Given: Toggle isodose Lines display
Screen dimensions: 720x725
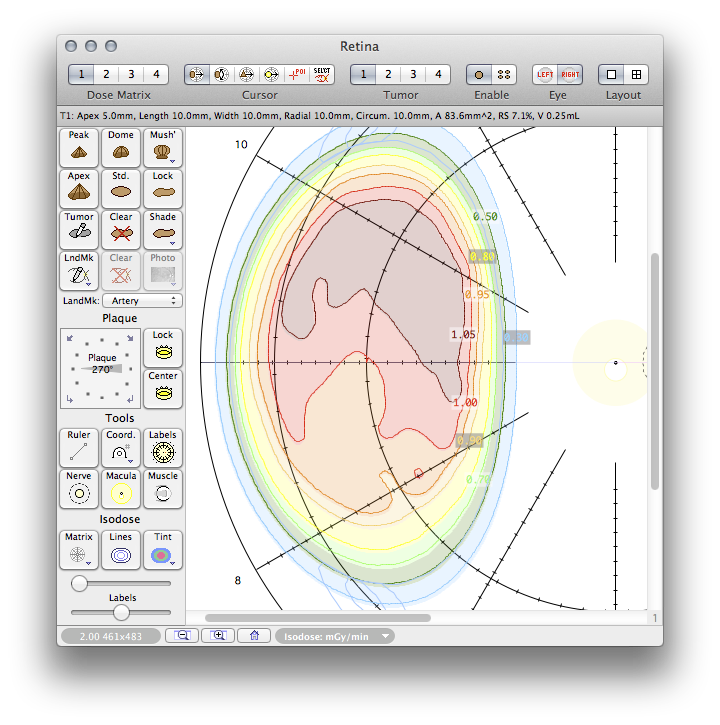Looking at the screenshot, I should tap(121, 550).
